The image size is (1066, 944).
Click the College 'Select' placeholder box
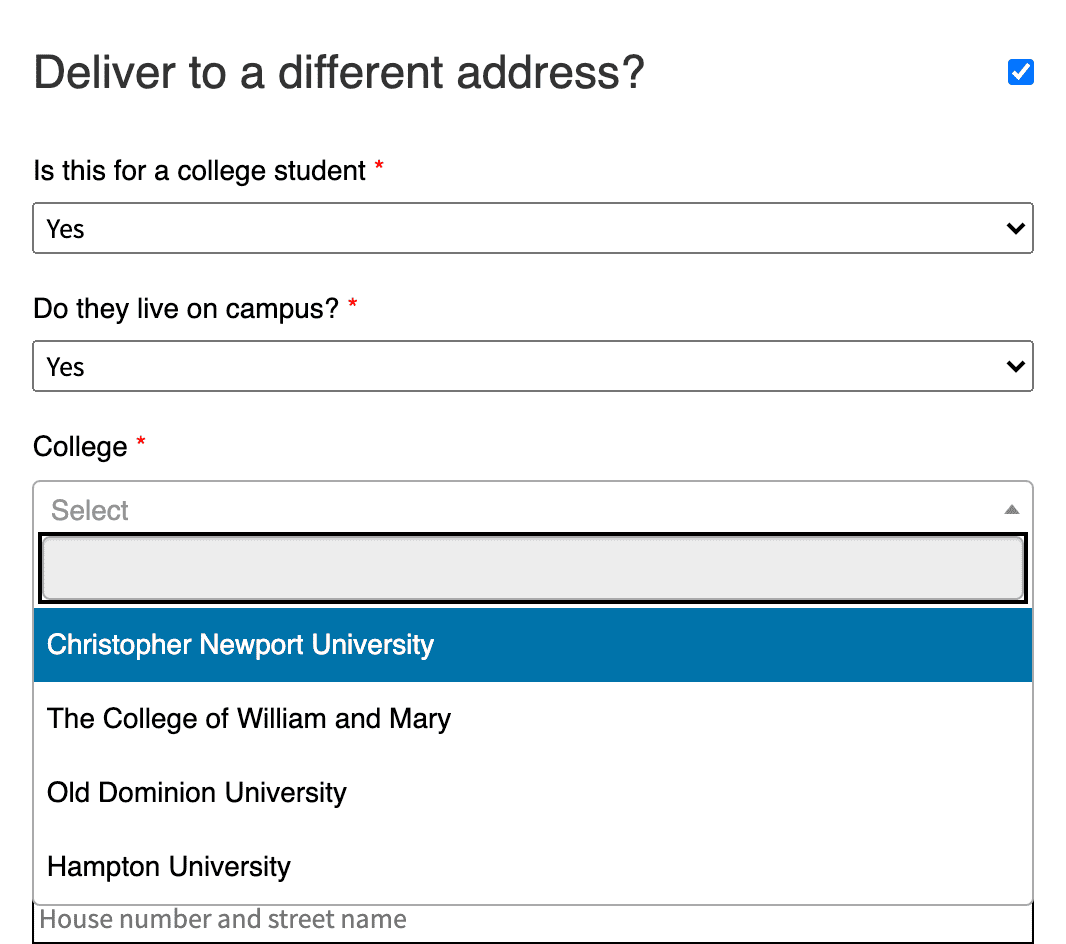pos(533,509)
